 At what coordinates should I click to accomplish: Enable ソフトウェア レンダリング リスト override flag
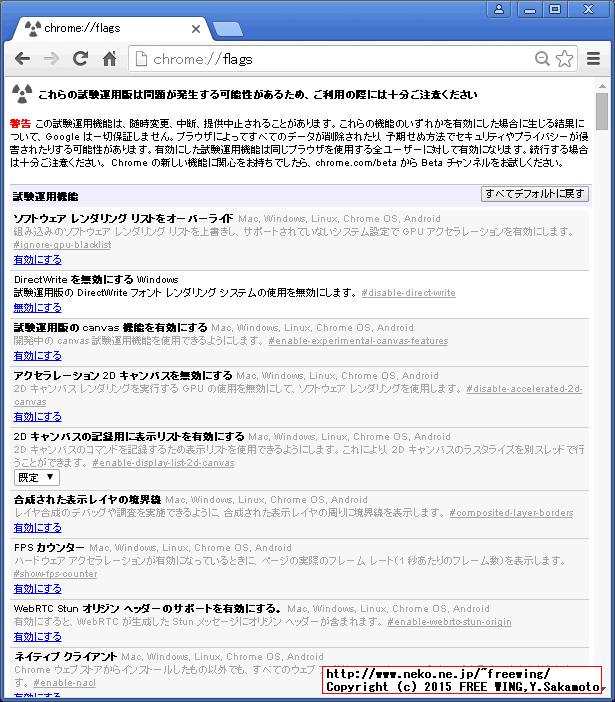click(x=38, y=260)
